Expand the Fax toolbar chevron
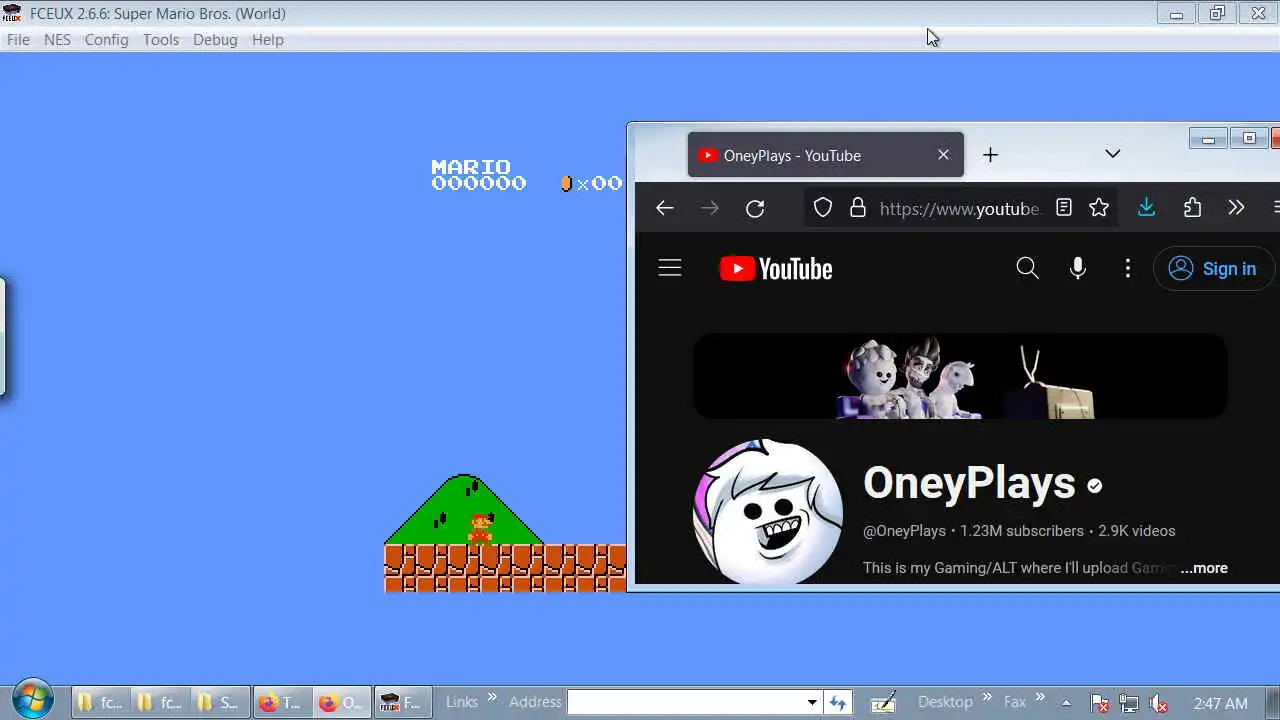The height and width of the screenshot is (720, 1280). point(1040,698)
